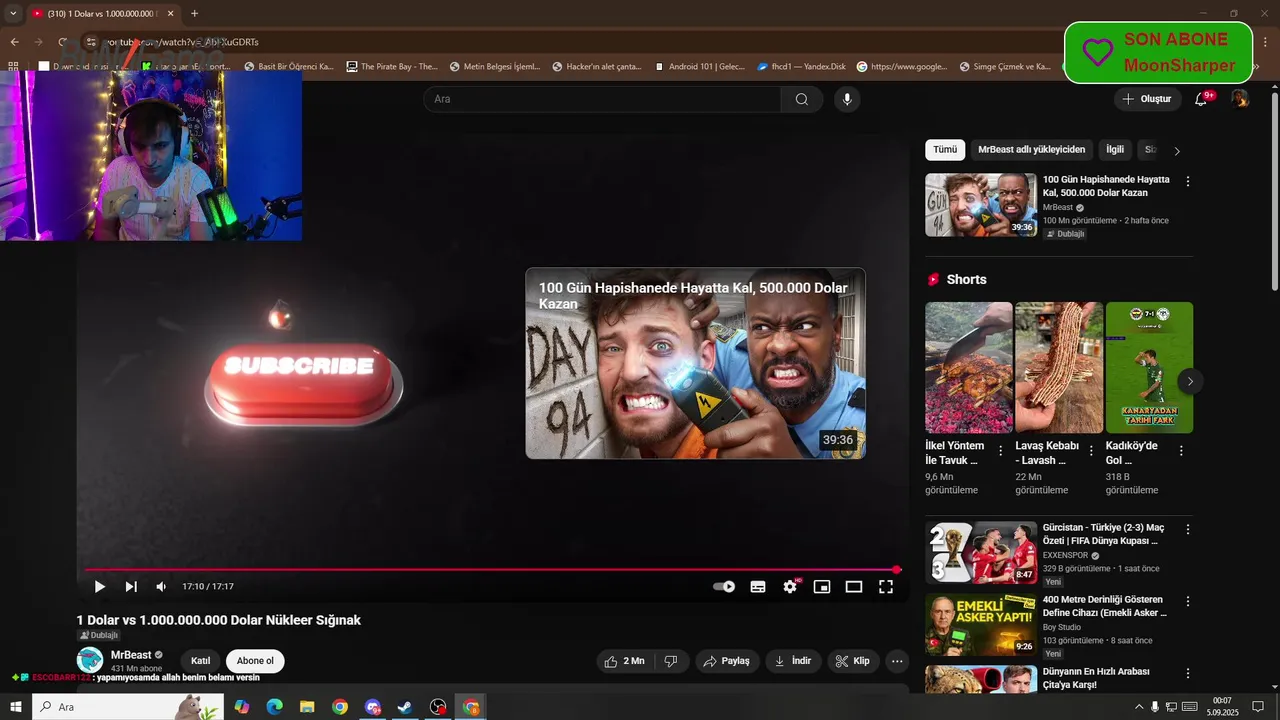Share the video via Paylaş button

point(726,661)
